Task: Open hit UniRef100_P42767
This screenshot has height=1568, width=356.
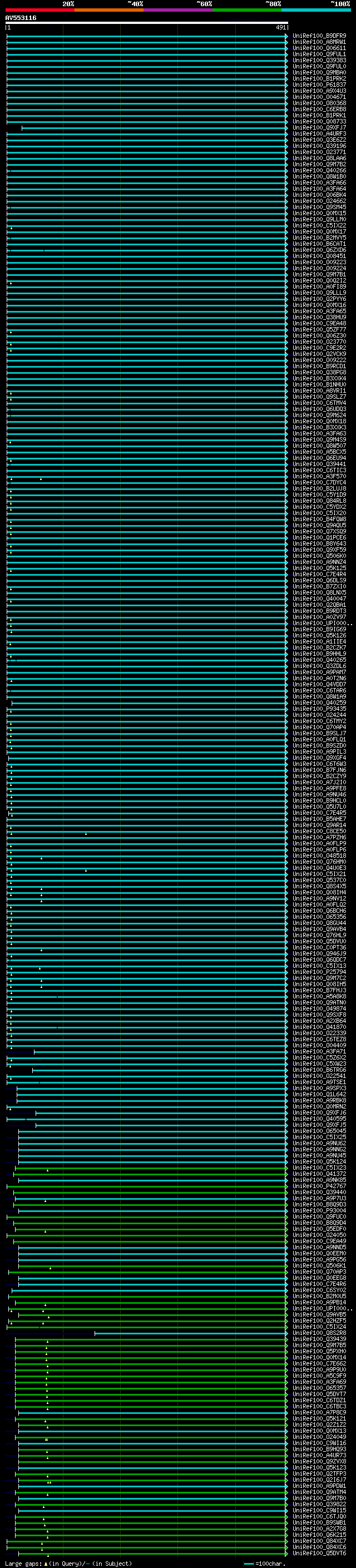Action: (319, 1186)
